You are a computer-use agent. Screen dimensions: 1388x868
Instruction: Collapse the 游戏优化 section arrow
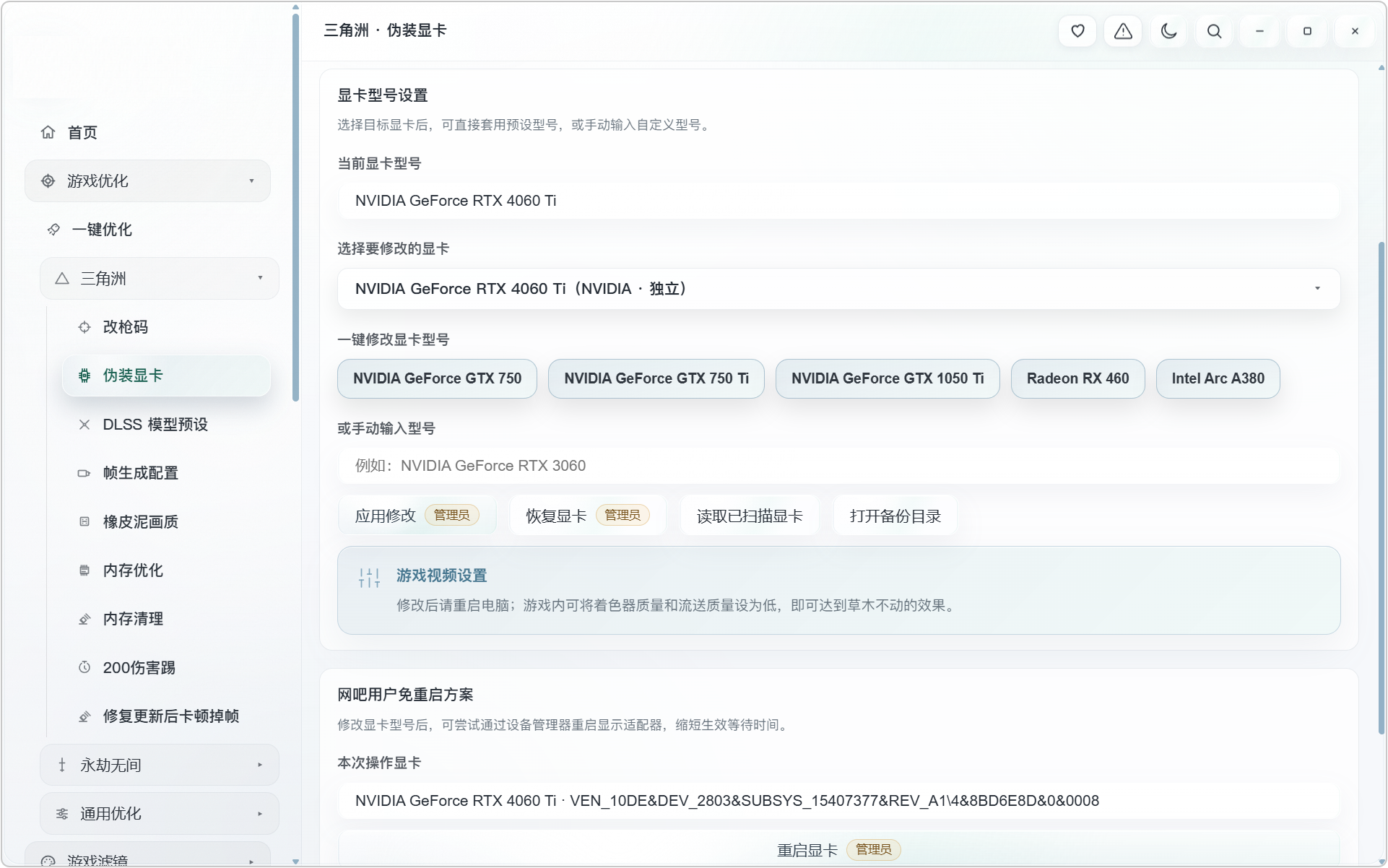pyautogui.click(x=251, y=181)
